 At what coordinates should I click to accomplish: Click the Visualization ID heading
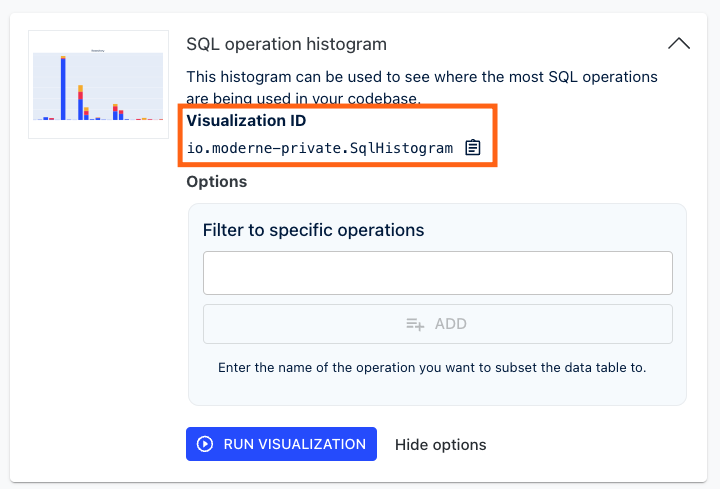(246, 120)
